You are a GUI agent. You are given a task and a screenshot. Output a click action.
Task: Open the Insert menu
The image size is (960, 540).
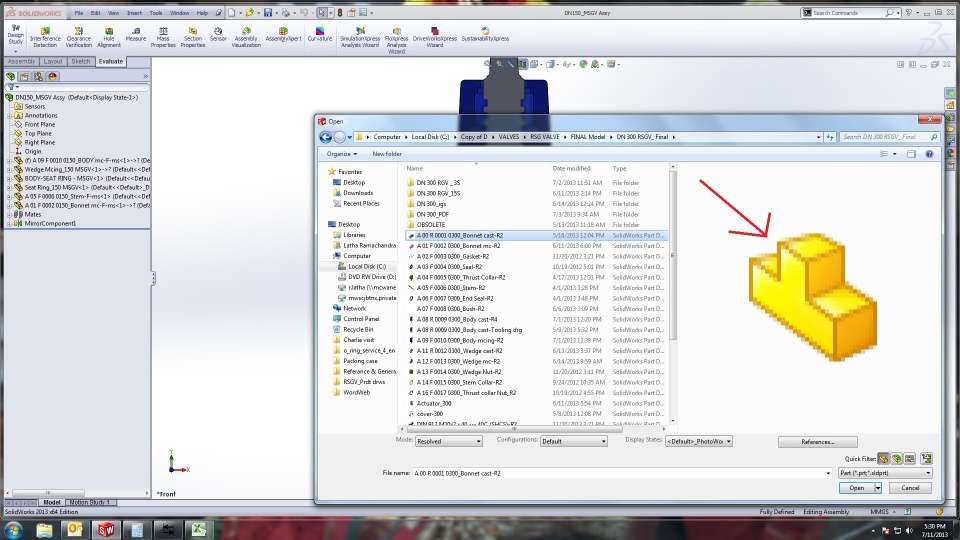[134, 13]
